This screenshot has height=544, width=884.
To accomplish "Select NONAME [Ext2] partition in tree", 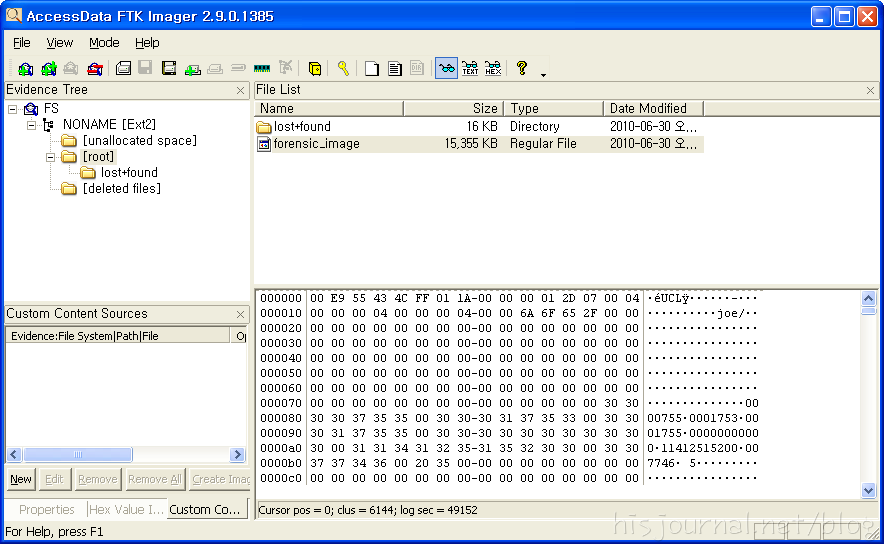I will (x=109, y=124).
